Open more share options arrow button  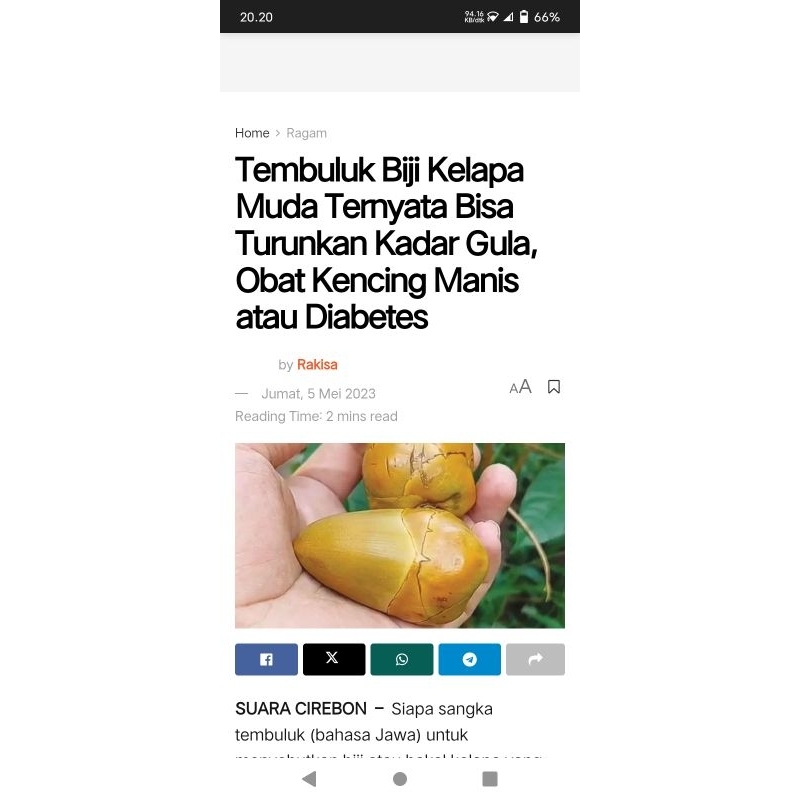pyautogui.click(x=535, y=659)
